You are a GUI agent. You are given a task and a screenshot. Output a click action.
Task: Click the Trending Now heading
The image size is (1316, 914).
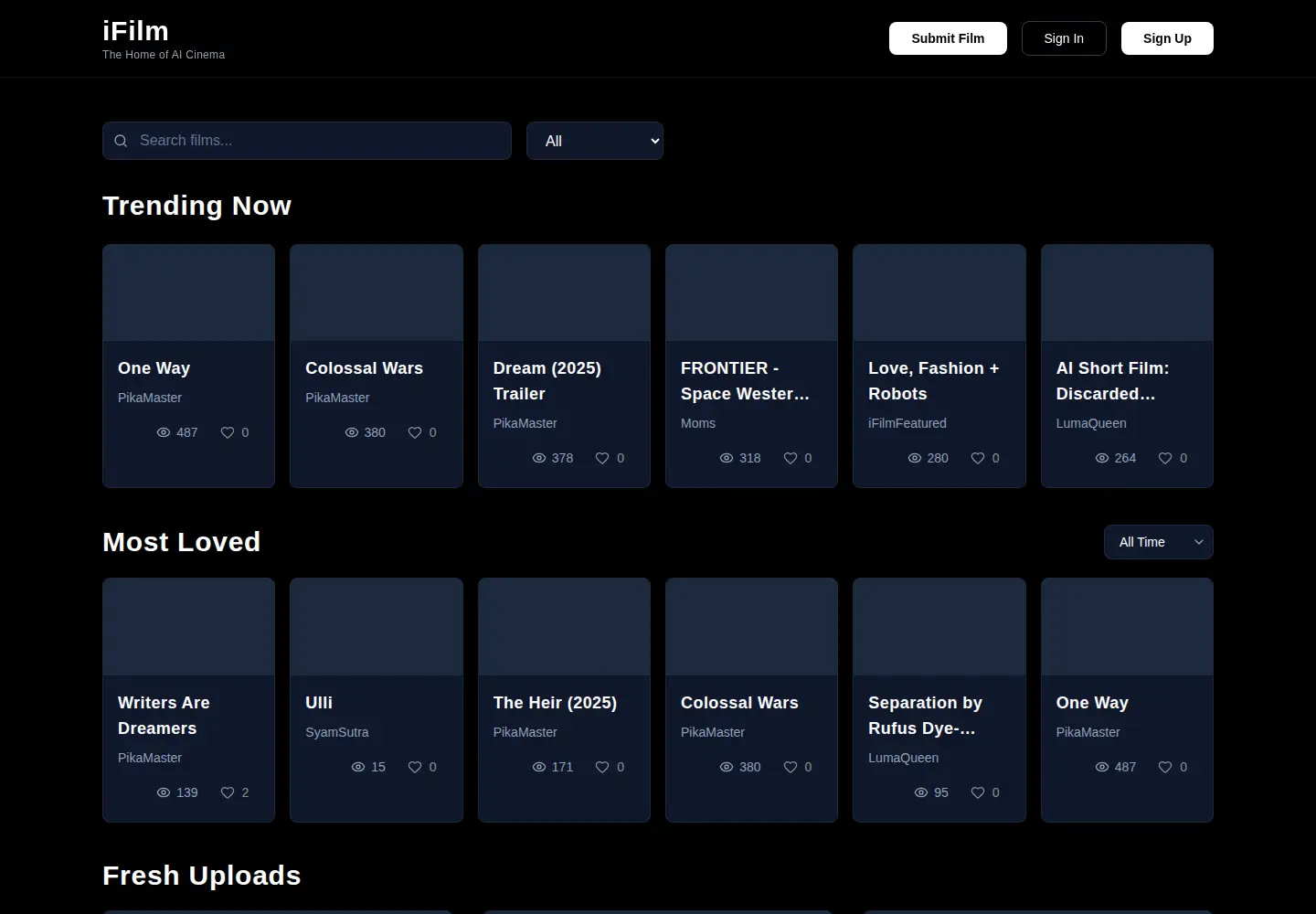point(196,206)
